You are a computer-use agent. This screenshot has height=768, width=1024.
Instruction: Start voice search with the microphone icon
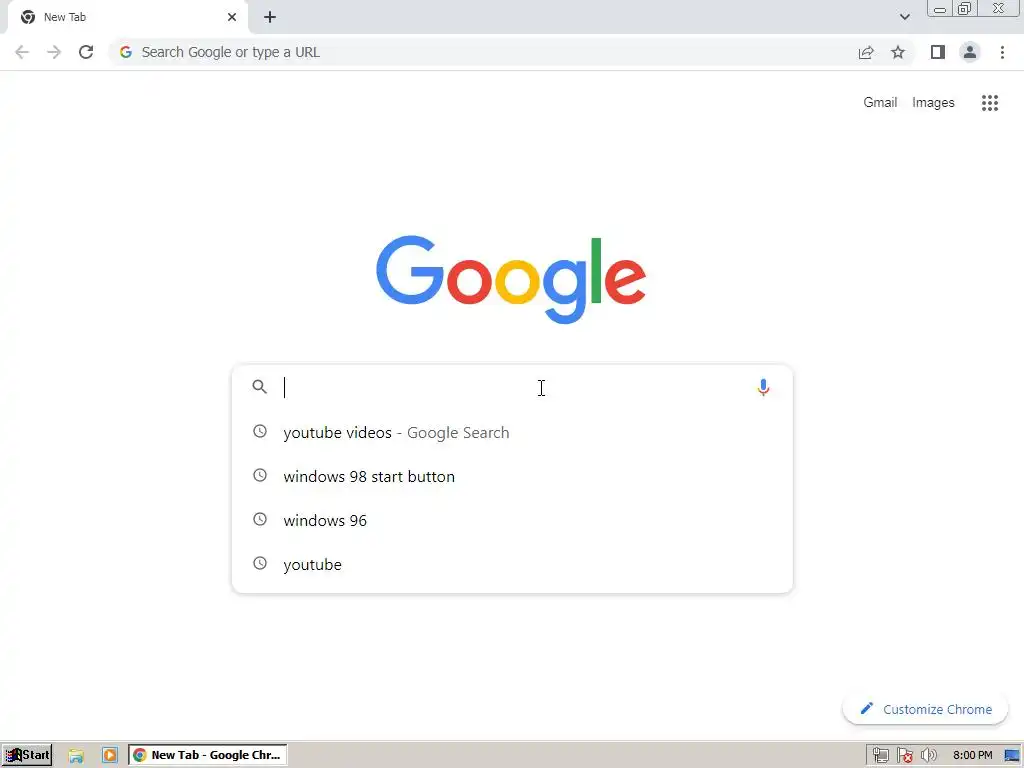(x=763, y=387)
